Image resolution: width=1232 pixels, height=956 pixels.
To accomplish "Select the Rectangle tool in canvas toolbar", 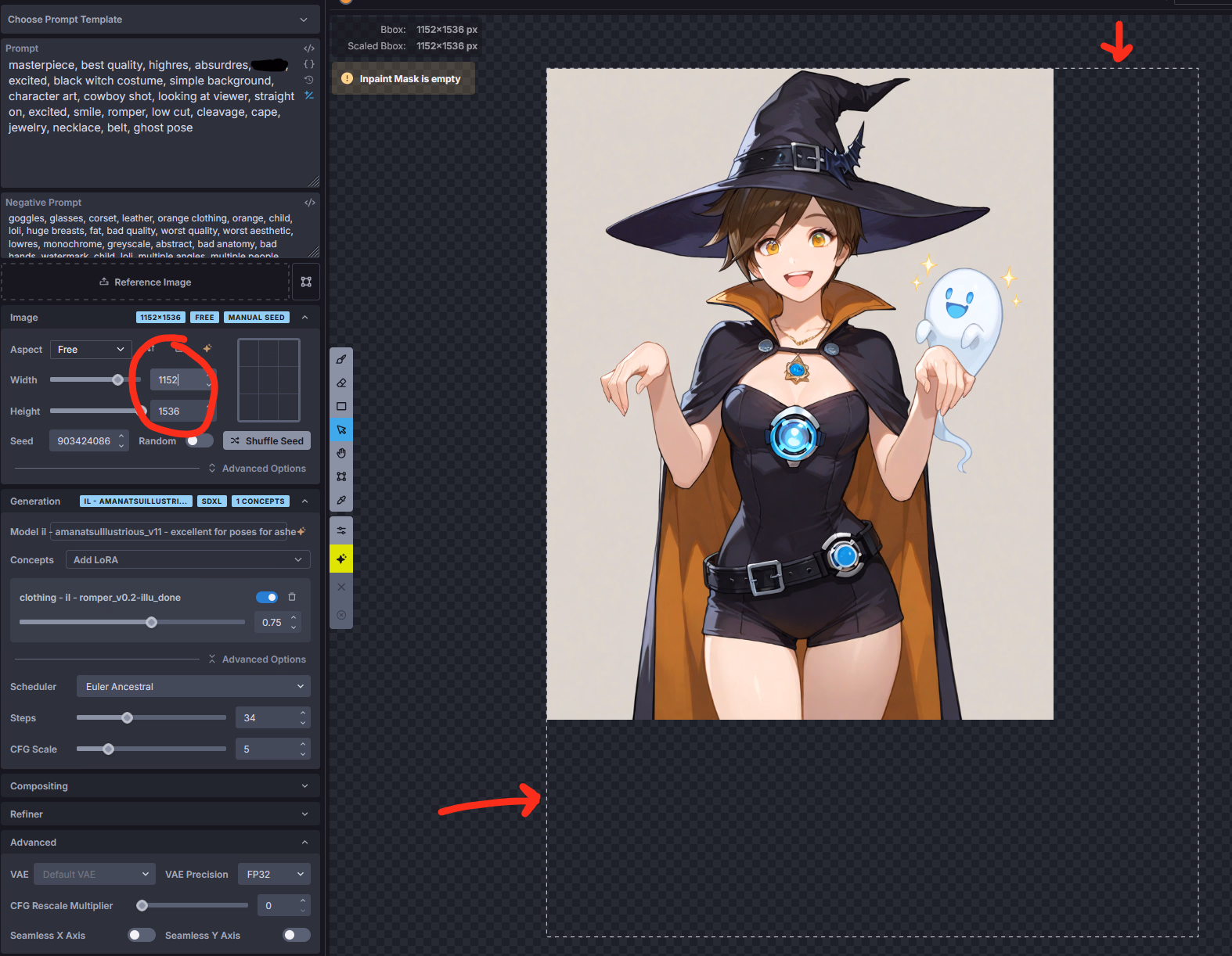I will point(341,407).
